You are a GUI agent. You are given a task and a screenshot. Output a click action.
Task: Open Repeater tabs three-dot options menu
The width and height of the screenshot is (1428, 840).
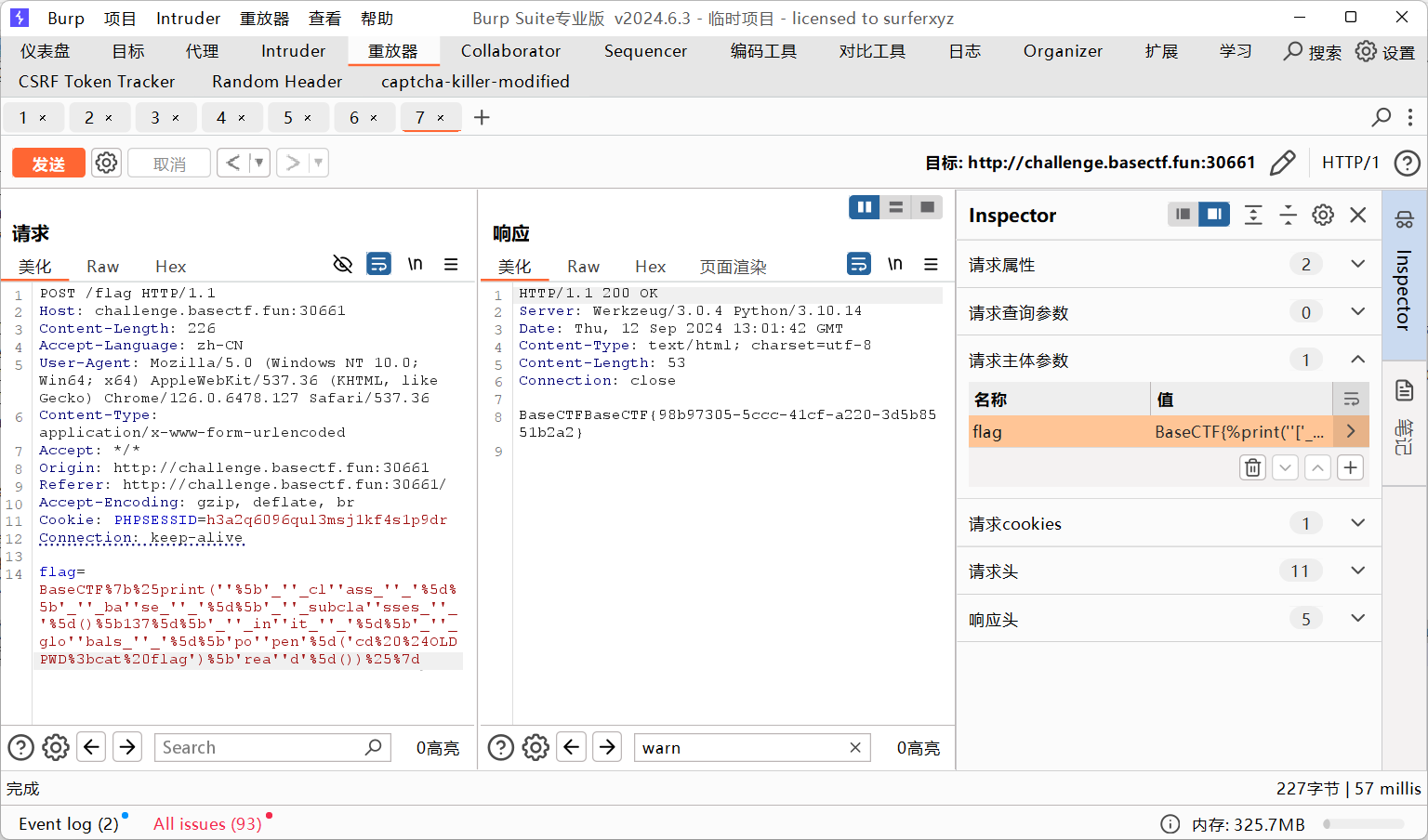[x=1410, y=117]
